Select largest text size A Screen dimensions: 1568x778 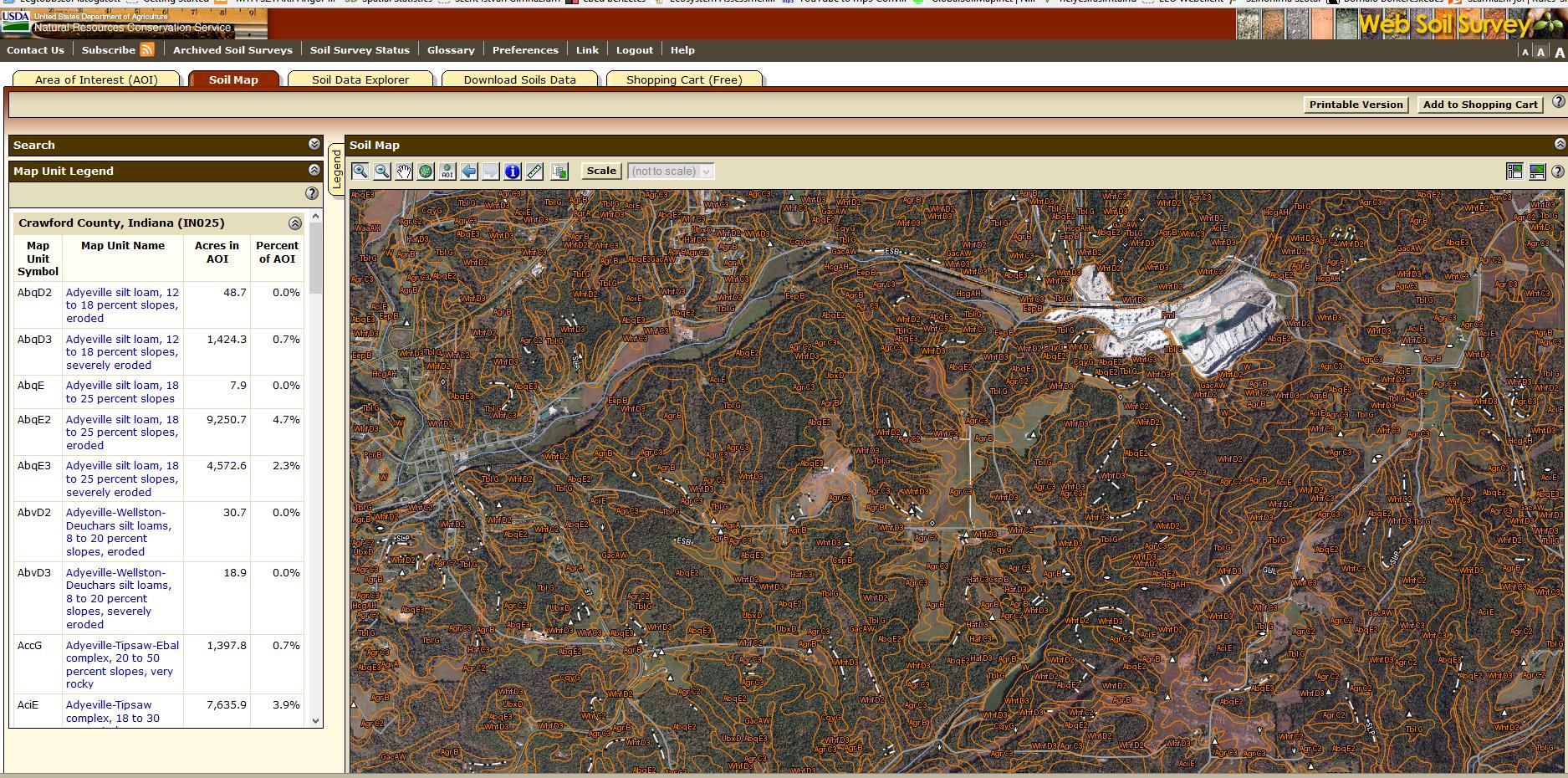[x=1560, y=51]
